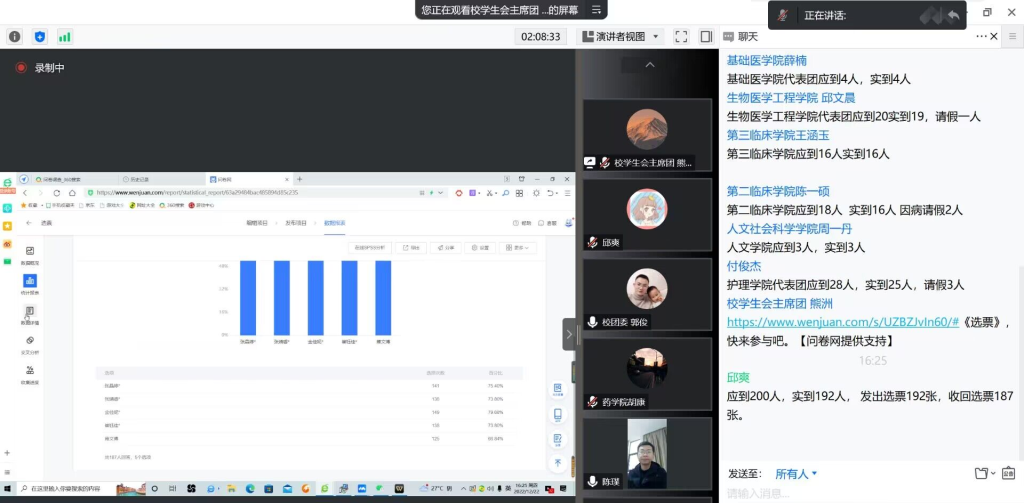This screenshot has height=503, width=1024.
Task: Close the chat panel
Action: (995, 37)
